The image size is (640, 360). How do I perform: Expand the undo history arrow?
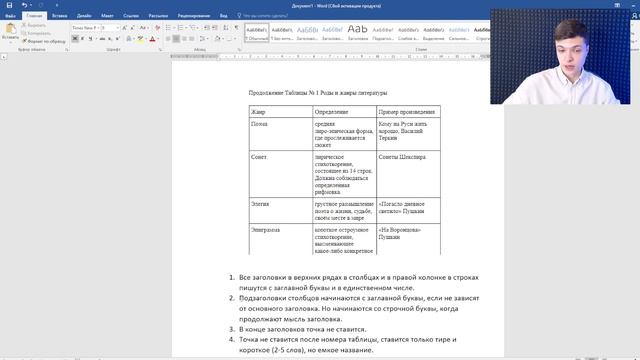(31, 5)
